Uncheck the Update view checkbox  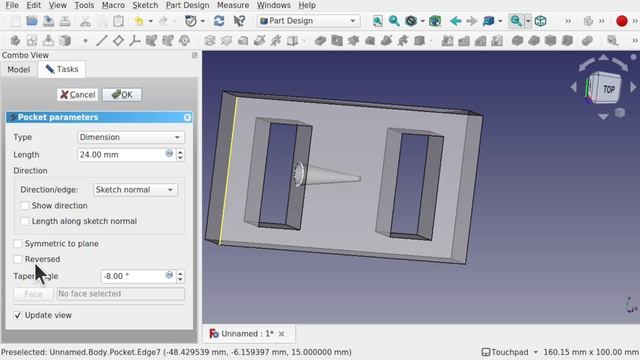coord(18,315)
